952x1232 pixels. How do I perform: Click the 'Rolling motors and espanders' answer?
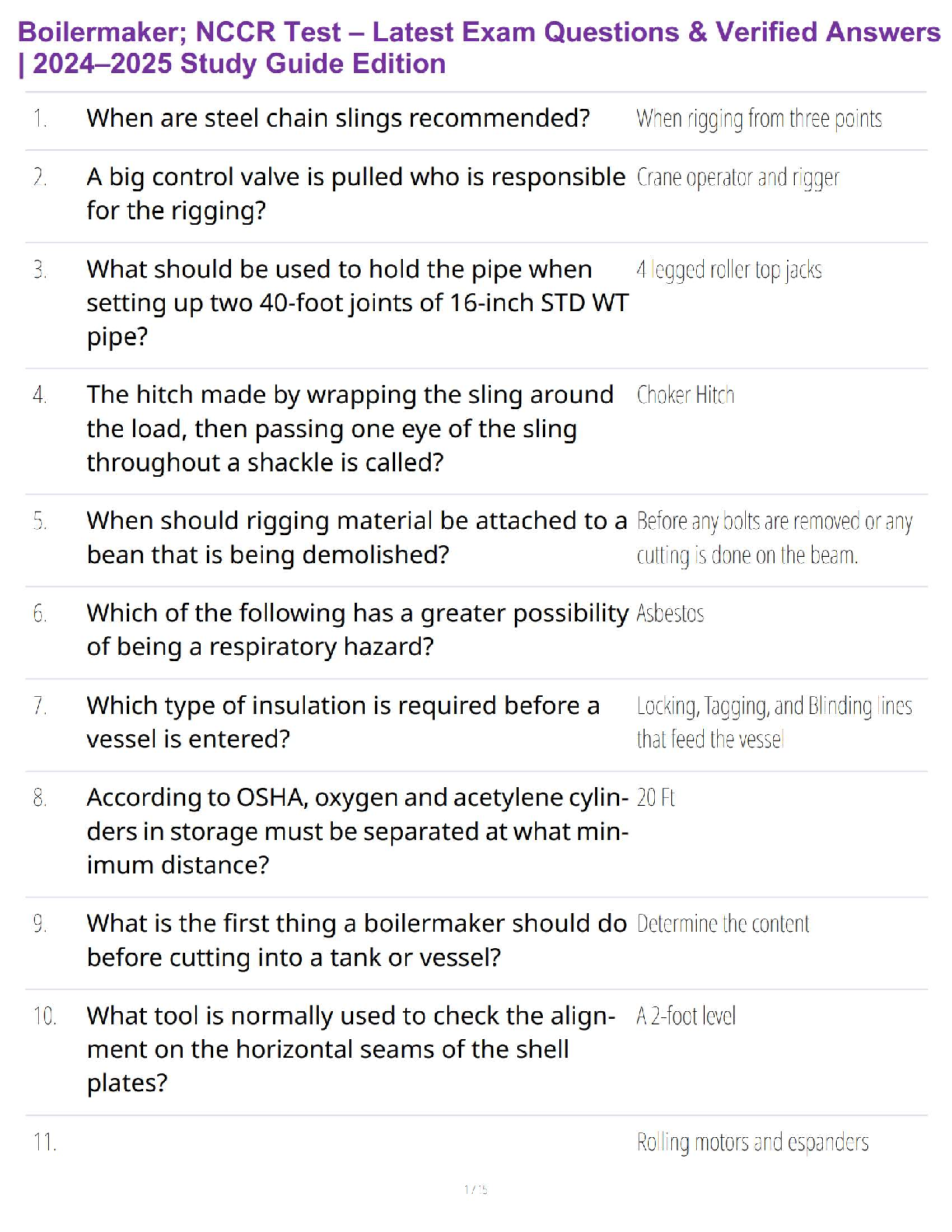752,1142
